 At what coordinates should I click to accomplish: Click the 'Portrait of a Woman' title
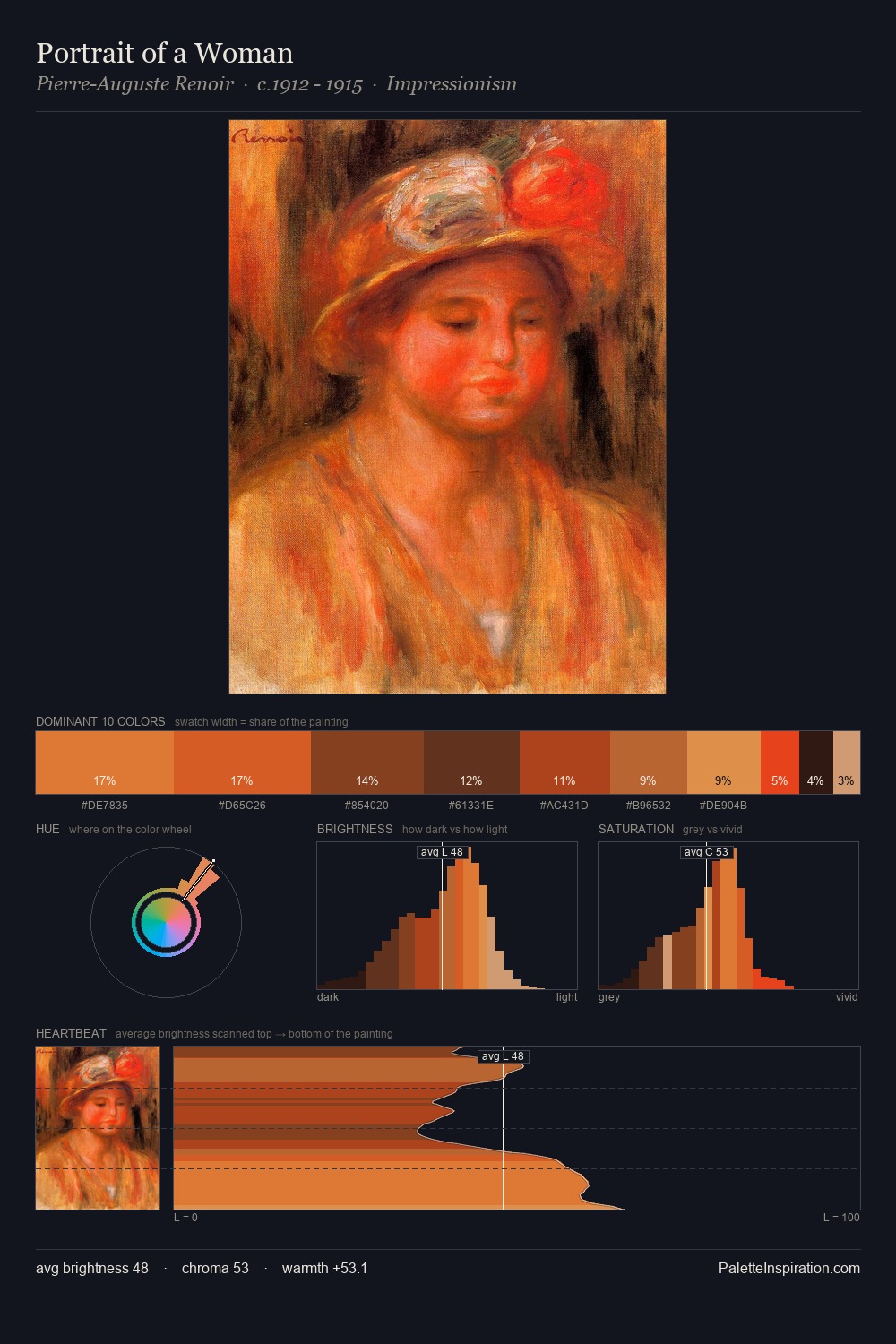[165, 53]
